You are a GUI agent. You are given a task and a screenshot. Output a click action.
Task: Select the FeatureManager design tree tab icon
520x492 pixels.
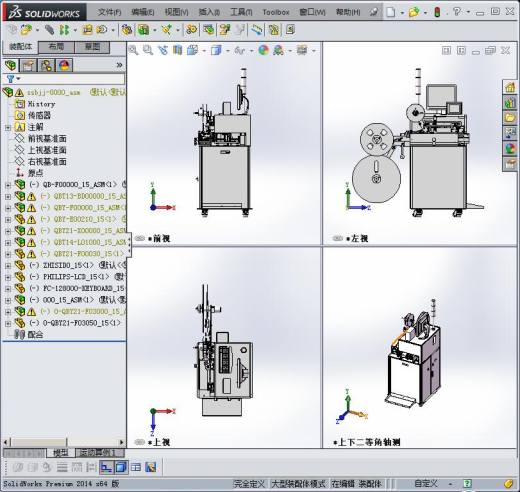tap(11, 65)
